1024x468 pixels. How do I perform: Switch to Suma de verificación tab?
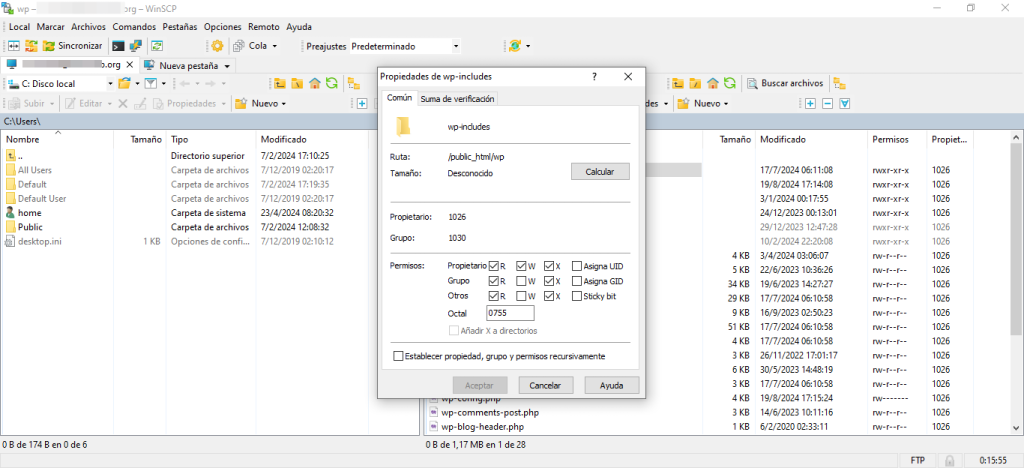(x=457, y=99)
